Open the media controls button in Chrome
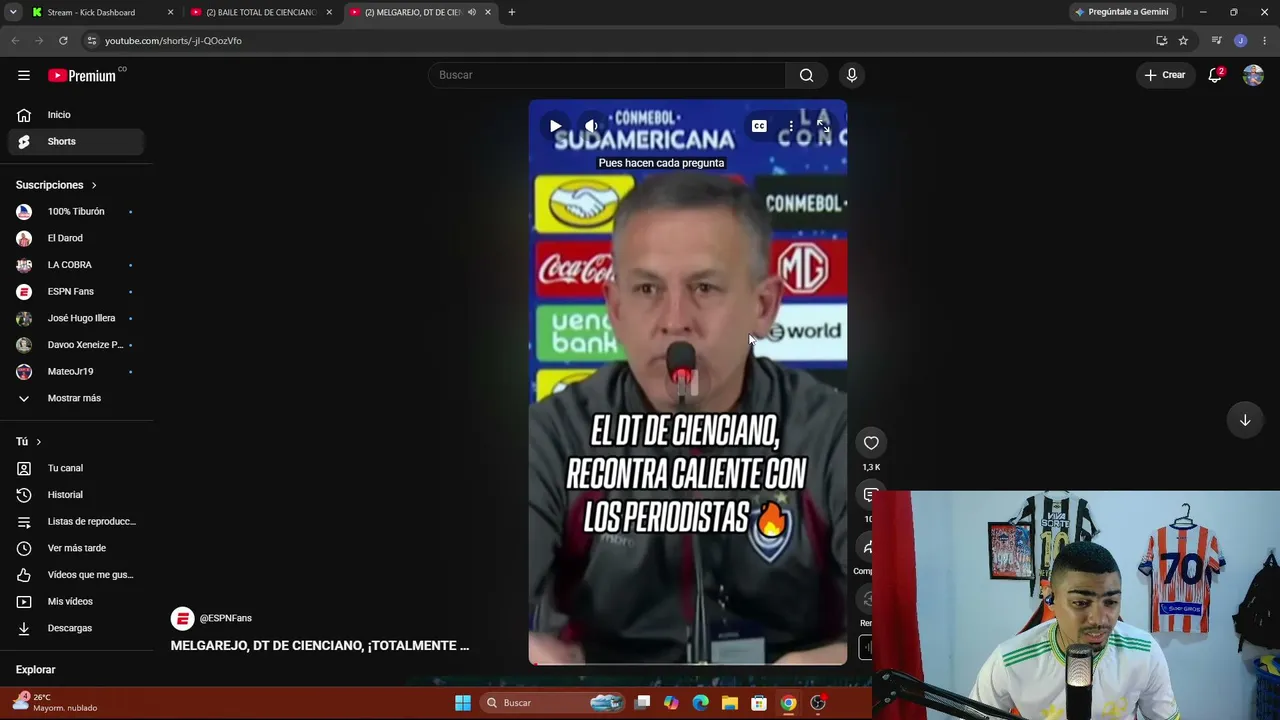This screenshot has height=720, width=1280. 1216,41
